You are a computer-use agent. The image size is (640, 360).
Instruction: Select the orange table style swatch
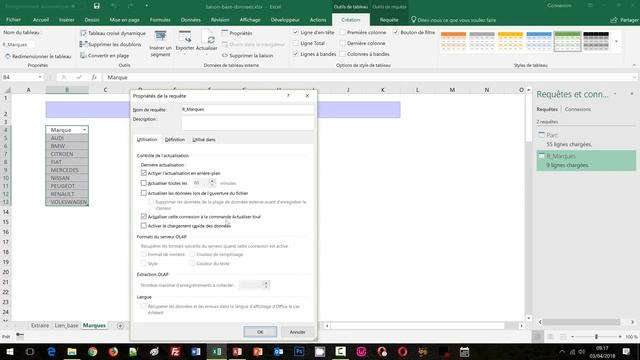pos(453,41)
